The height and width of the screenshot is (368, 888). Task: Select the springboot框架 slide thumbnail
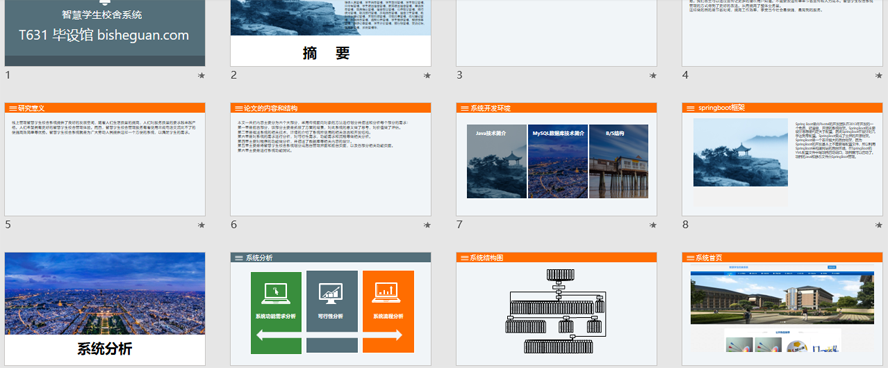point(782,159)
